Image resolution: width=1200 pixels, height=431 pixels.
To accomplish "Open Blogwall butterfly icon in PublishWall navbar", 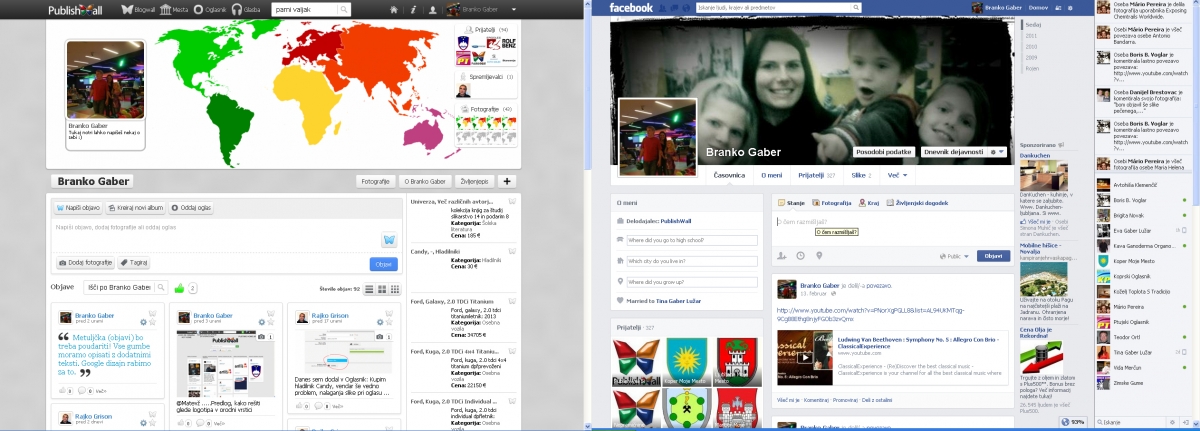I will pyautogui.click(x=126, y=9).
